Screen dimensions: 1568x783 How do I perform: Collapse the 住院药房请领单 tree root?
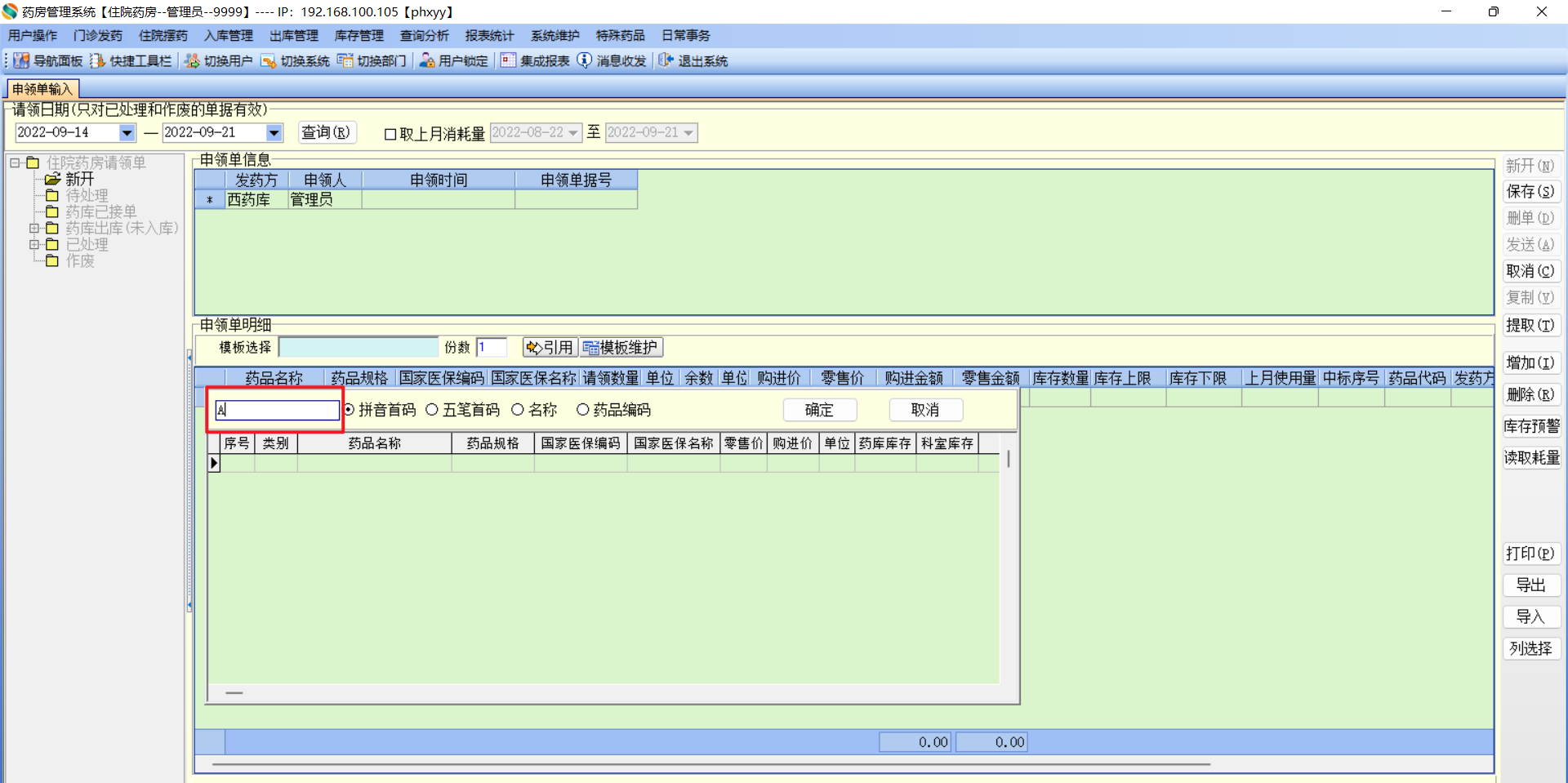coord(15,162)
